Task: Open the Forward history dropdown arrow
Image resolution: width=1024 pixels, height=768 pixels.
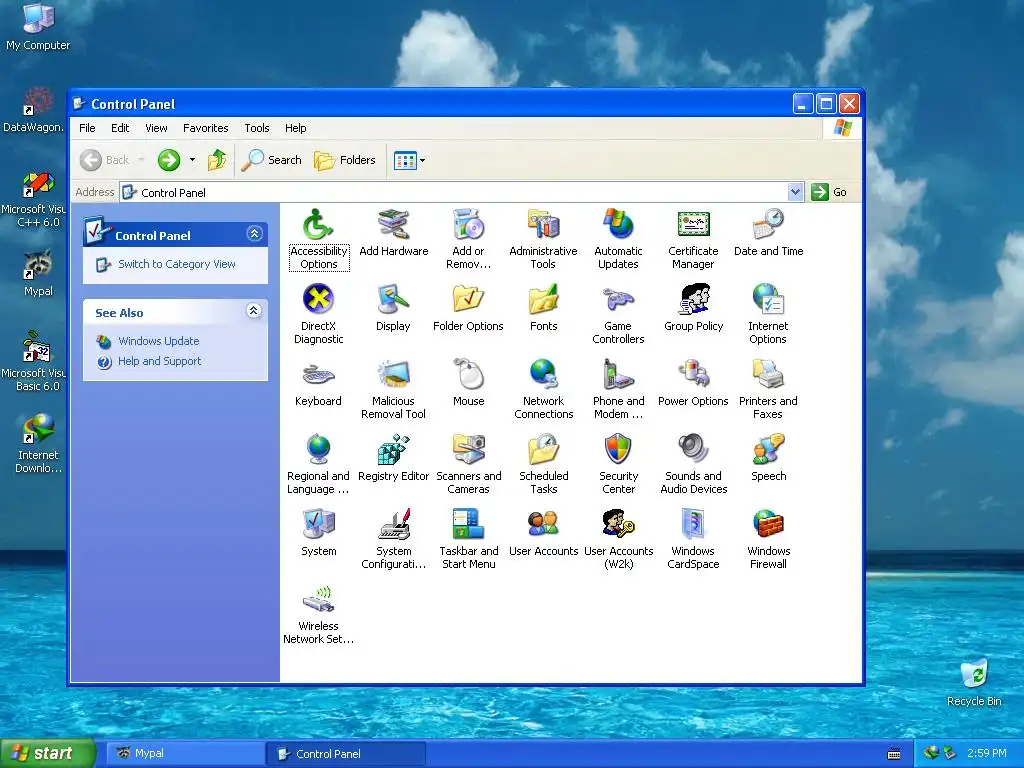Action: pyautogui.click(x=192, y=159)
